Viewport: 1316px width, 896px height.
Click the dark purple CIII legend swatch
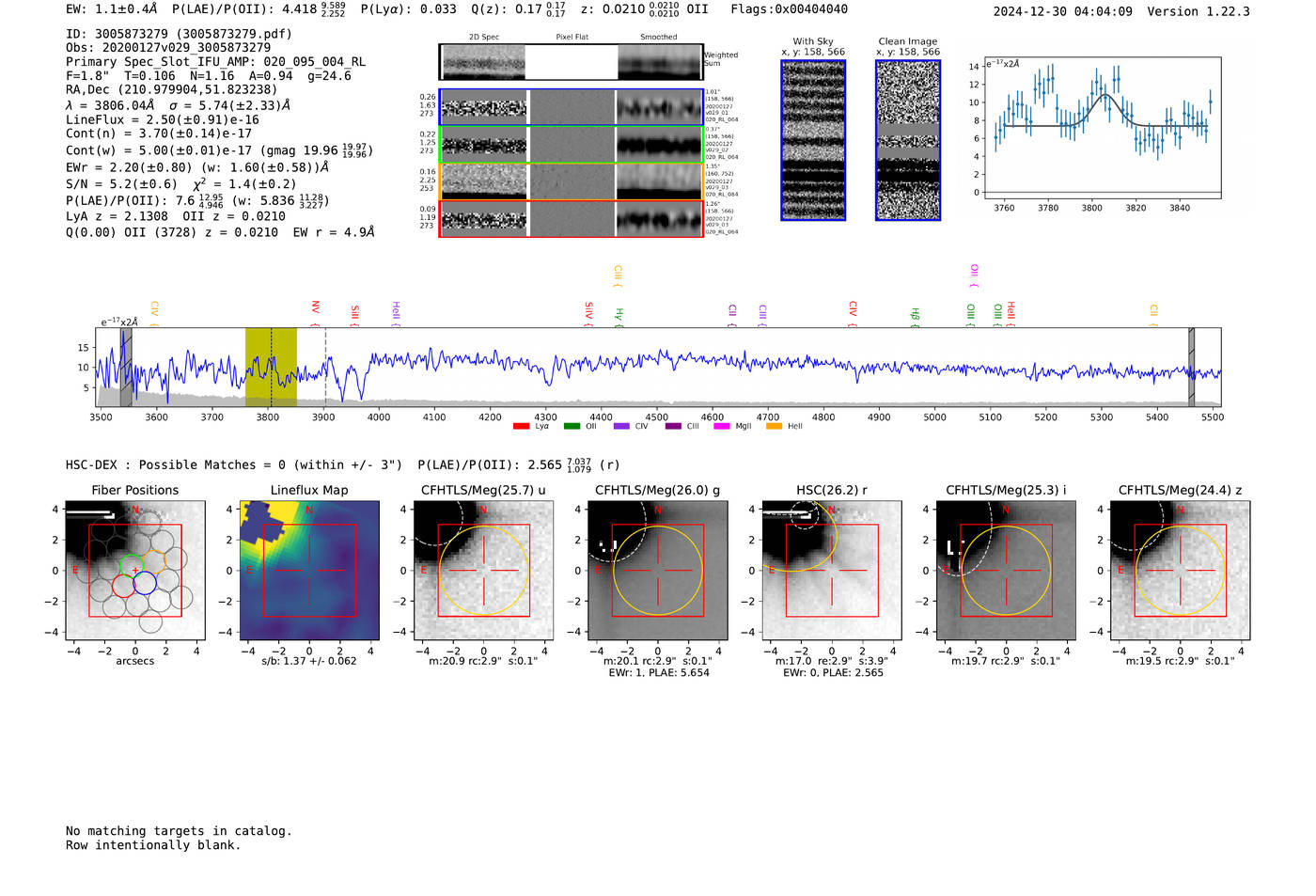pos(673,426)
